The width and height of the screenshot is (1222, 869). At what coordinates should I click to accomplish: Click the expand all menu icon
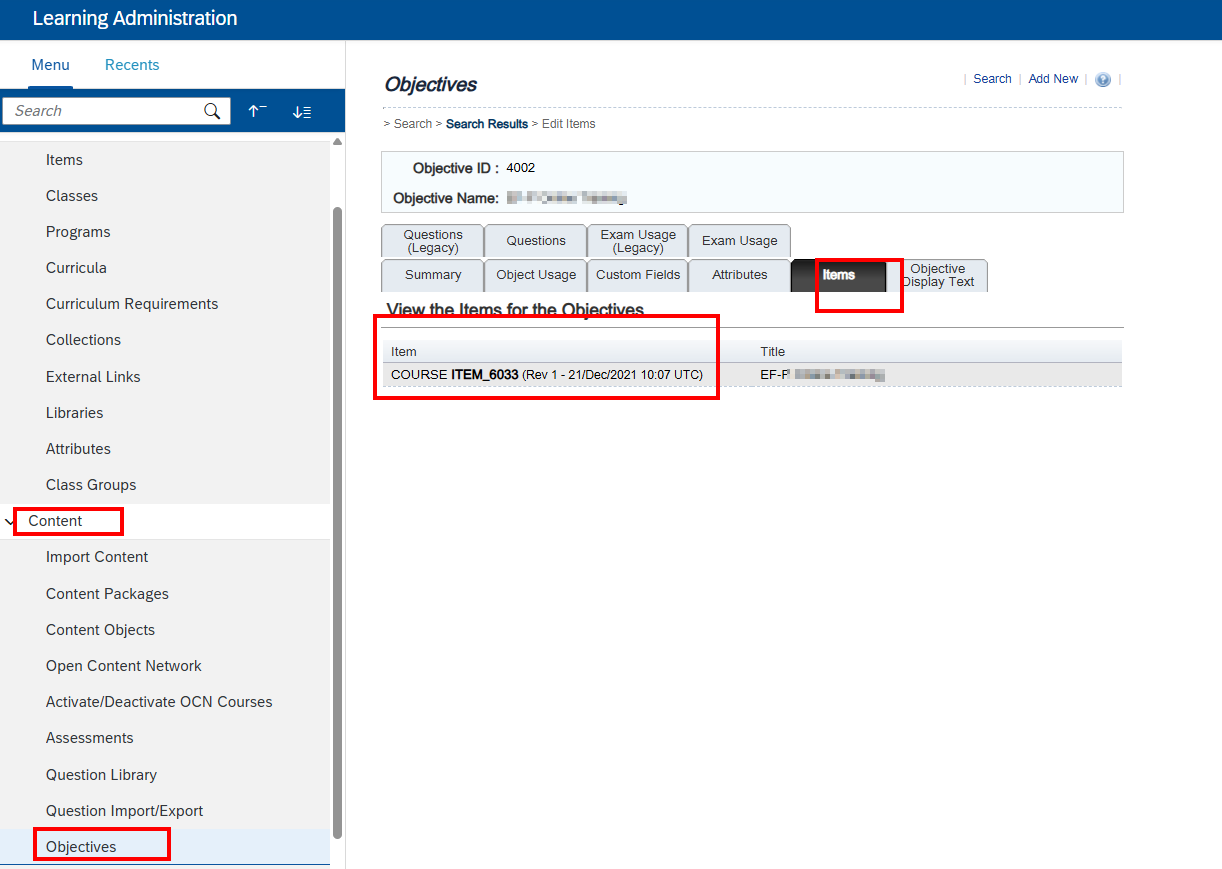302,111
